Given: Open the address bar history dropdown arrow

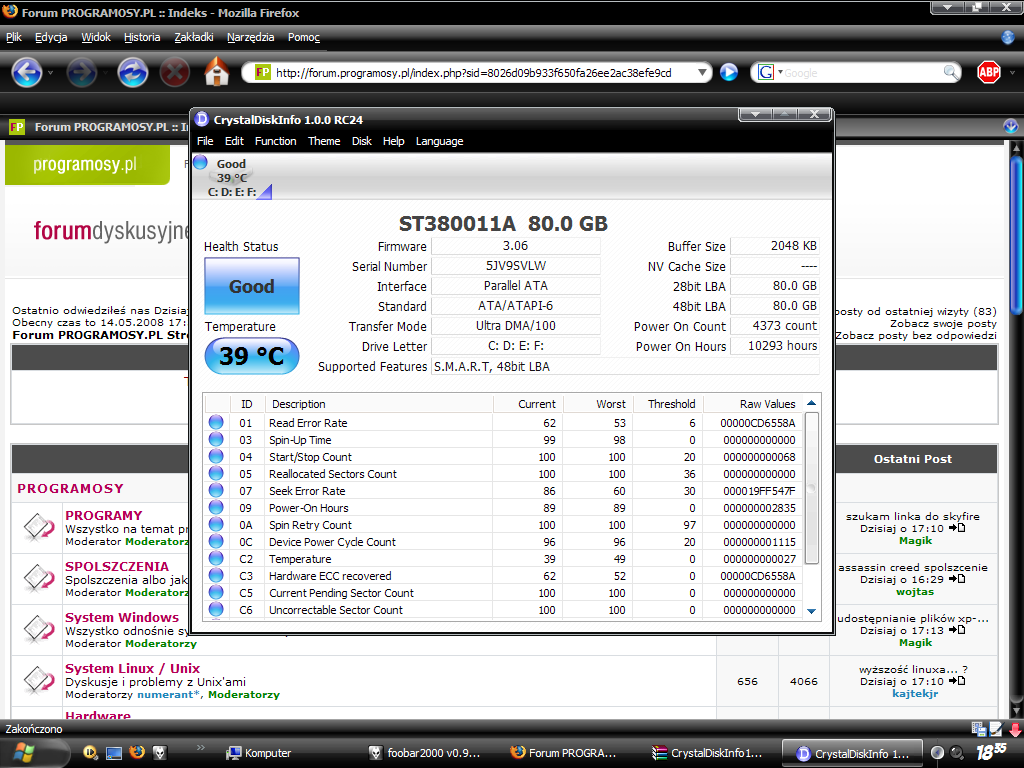Looking at the screenshot, I should [x=702, y=72].
